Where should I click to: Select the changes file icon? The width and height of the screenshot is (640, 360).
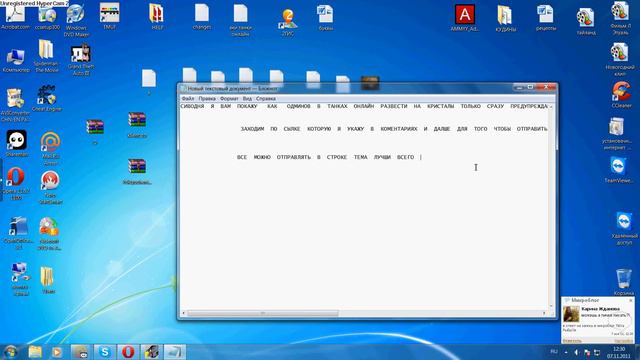[x=202, y=16]
